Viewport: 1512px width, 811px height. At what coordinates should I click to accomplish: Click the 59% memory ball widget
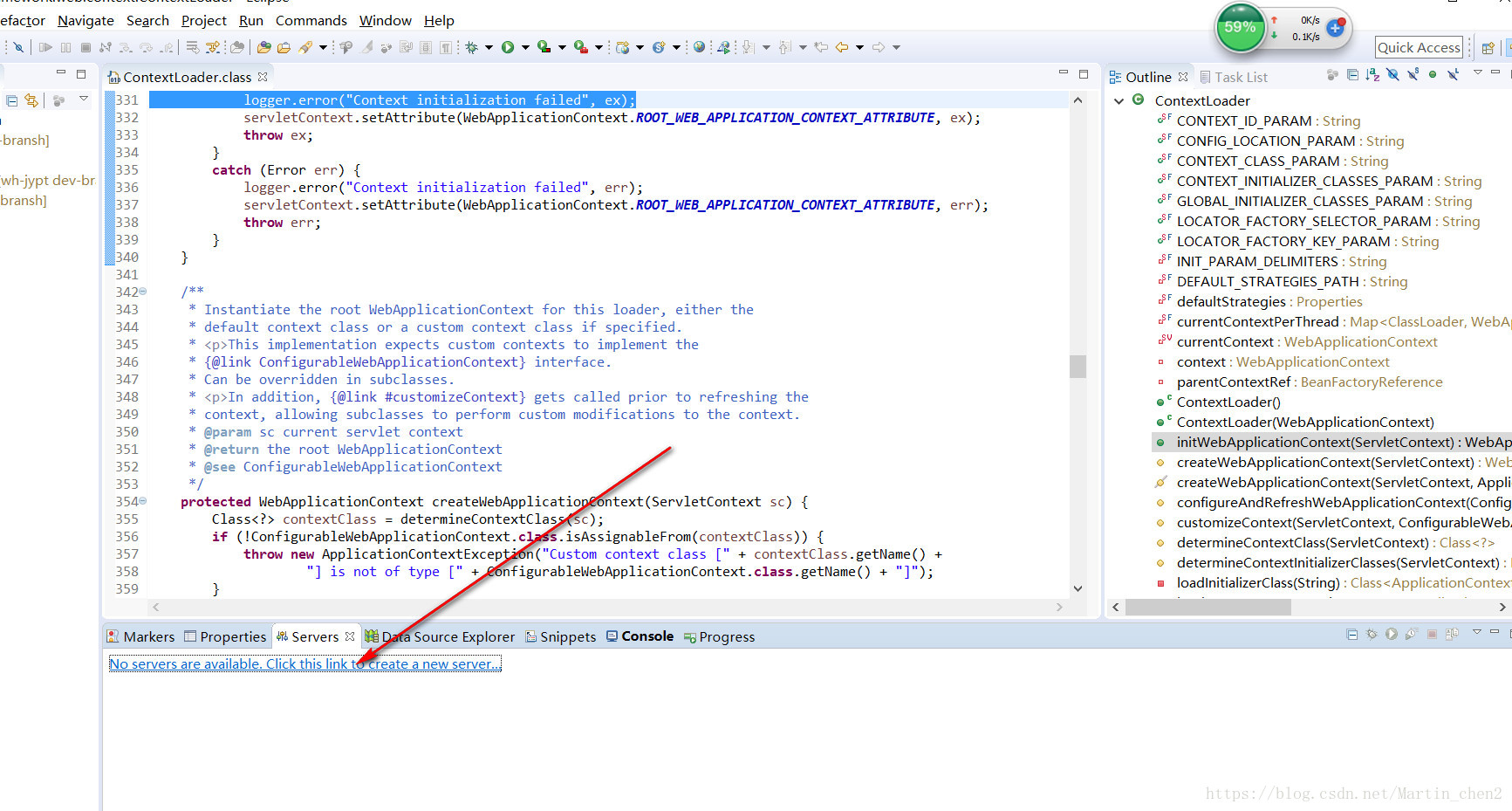pyautogui.click(x=1240, y=27)
